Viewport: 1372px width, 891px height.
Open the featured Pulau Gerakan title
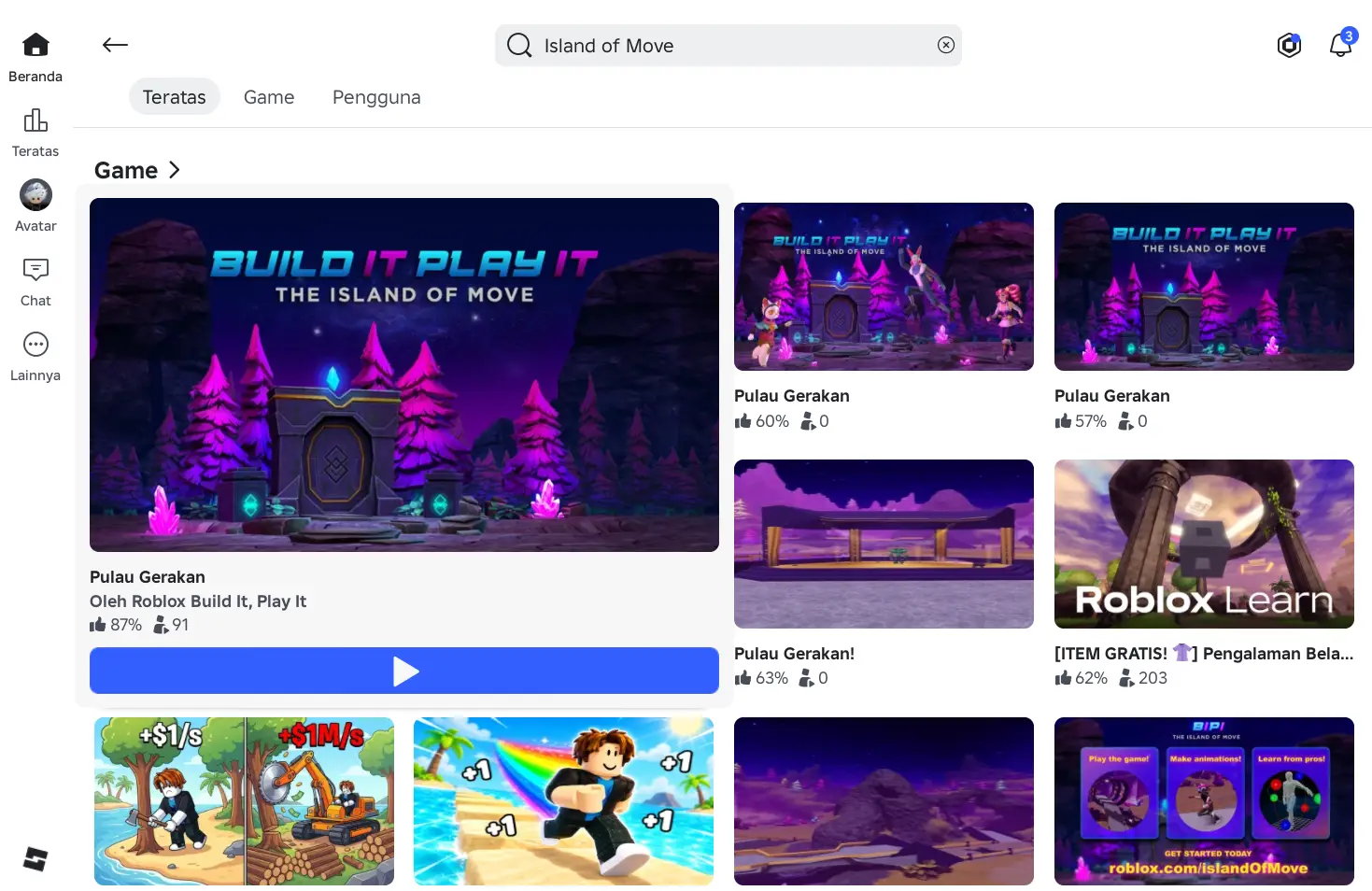pyautogui.click(x=148, y=577)
